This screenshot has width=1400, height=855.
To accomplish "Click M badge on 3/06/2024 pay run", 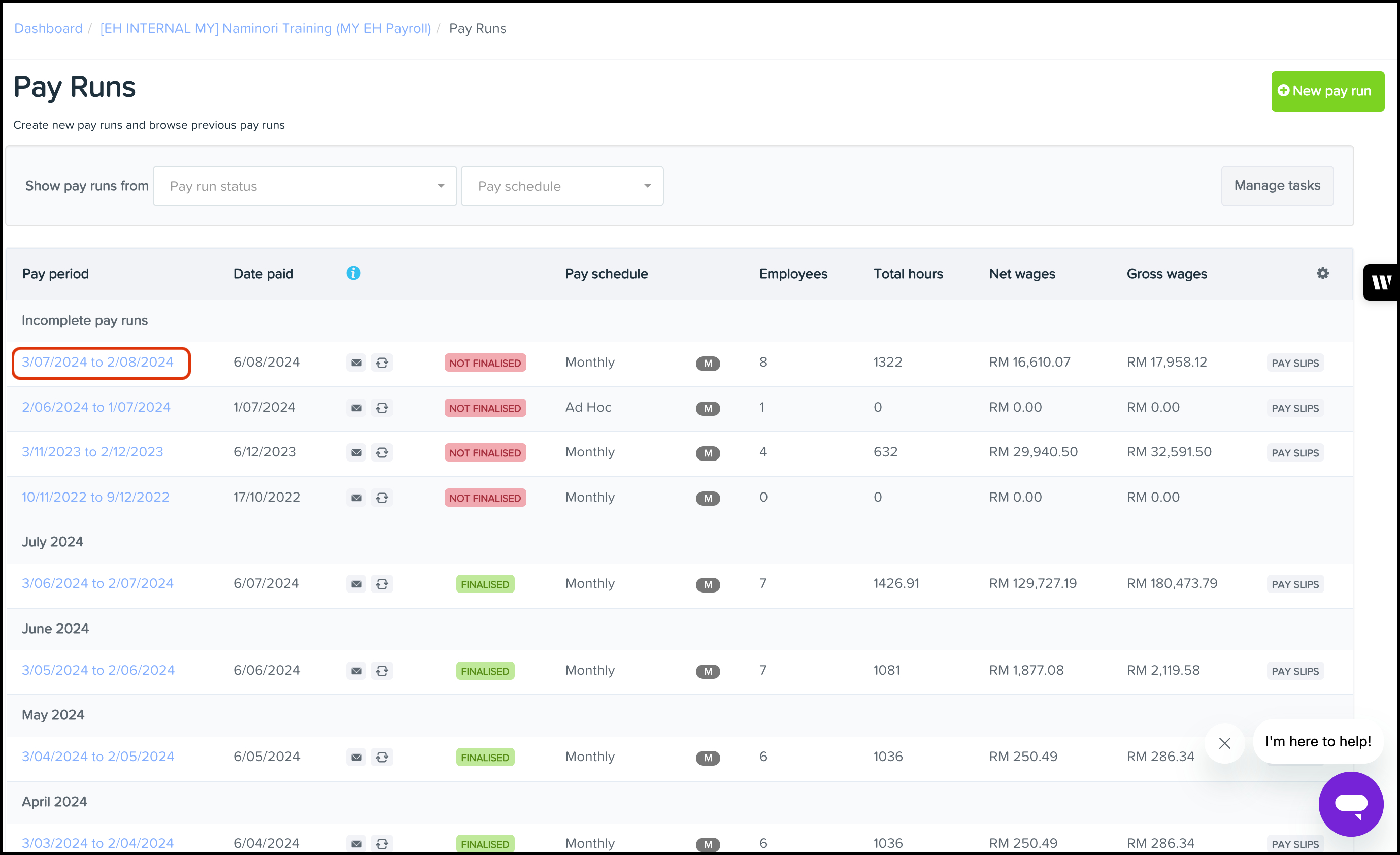I will pyautogui.click(x=708, y=584).
